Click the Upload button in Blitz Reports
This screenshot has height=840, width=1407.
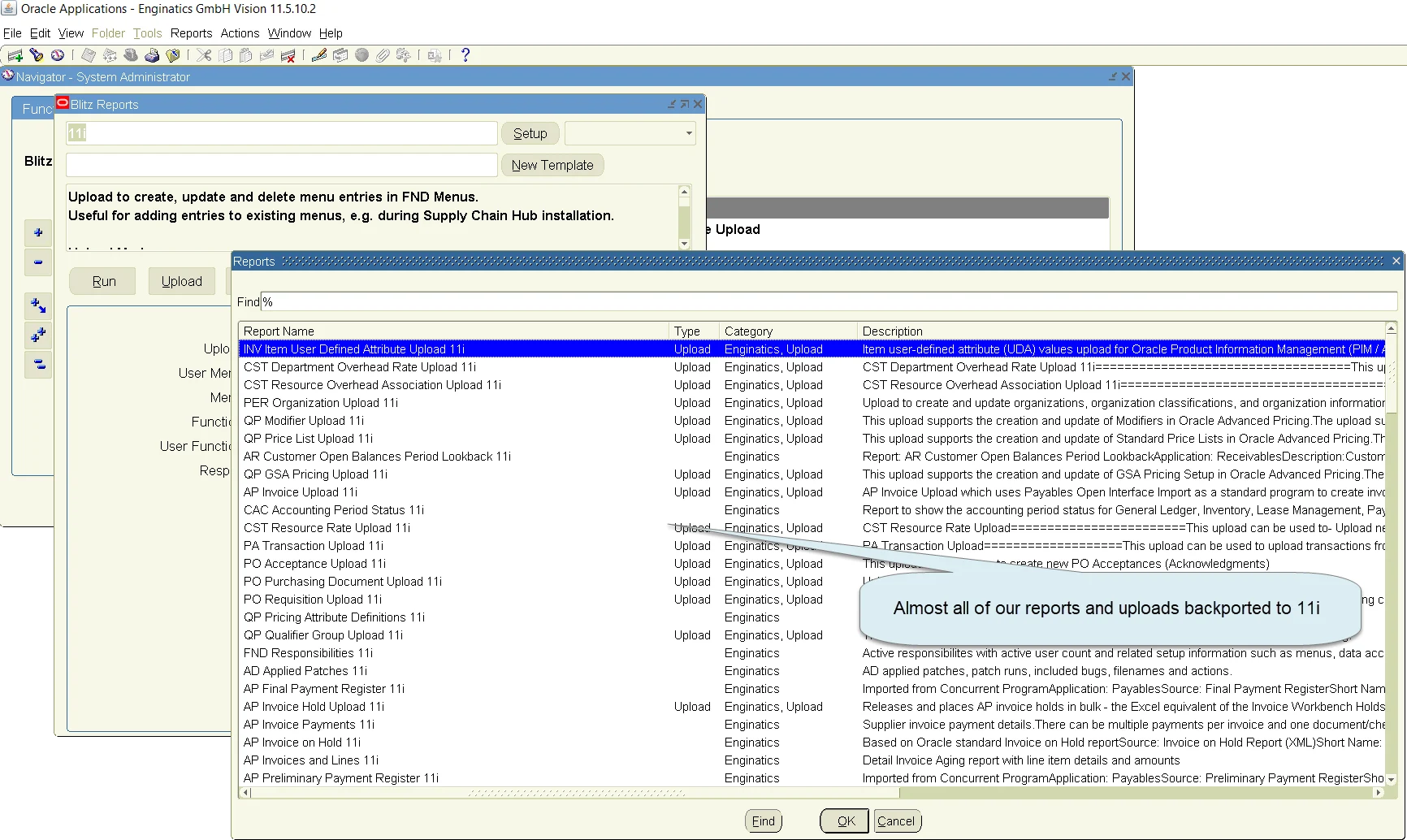pyautogui.click(x=182, y=281)
